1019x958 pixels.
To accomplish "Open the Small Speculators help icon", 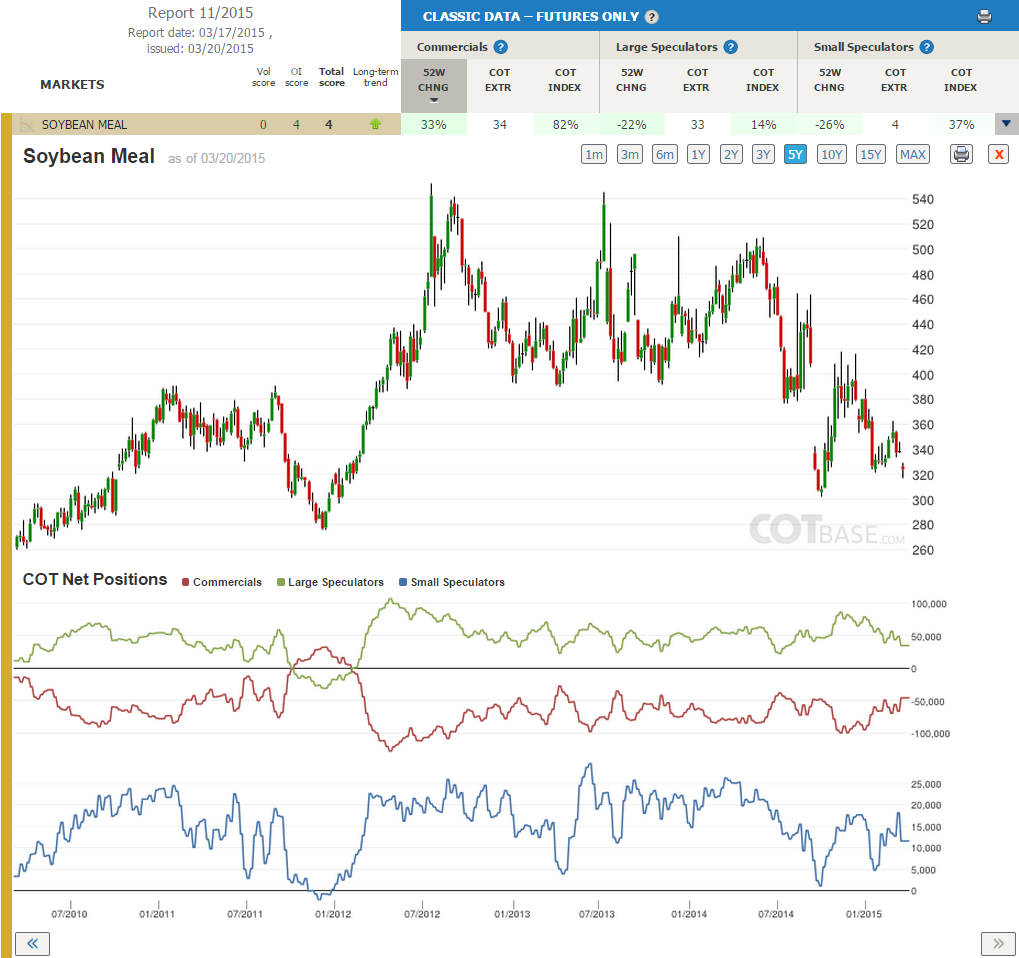I will pyautogui.click(x=927, y=47).
